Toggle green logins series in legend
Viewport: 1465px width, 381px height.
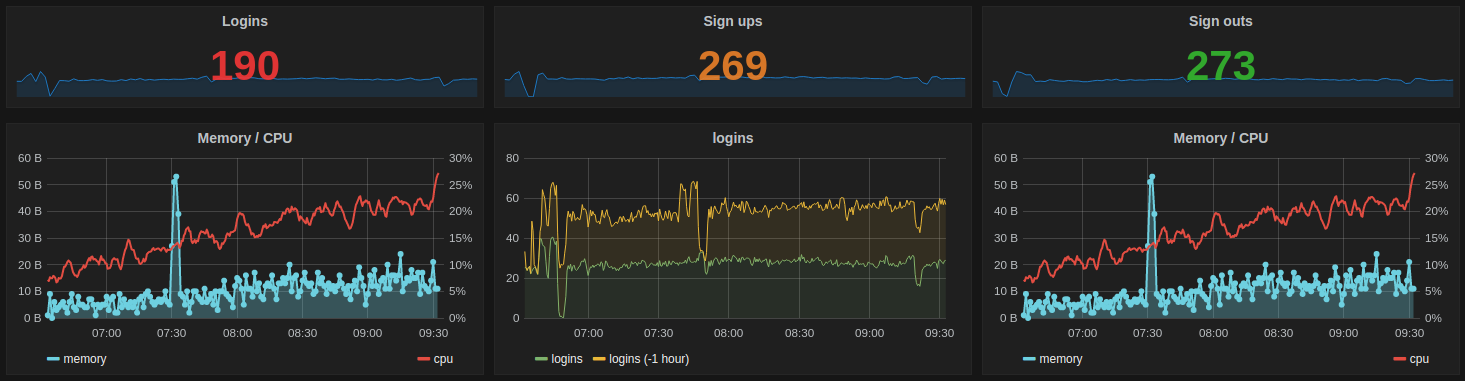click(560, 358)
